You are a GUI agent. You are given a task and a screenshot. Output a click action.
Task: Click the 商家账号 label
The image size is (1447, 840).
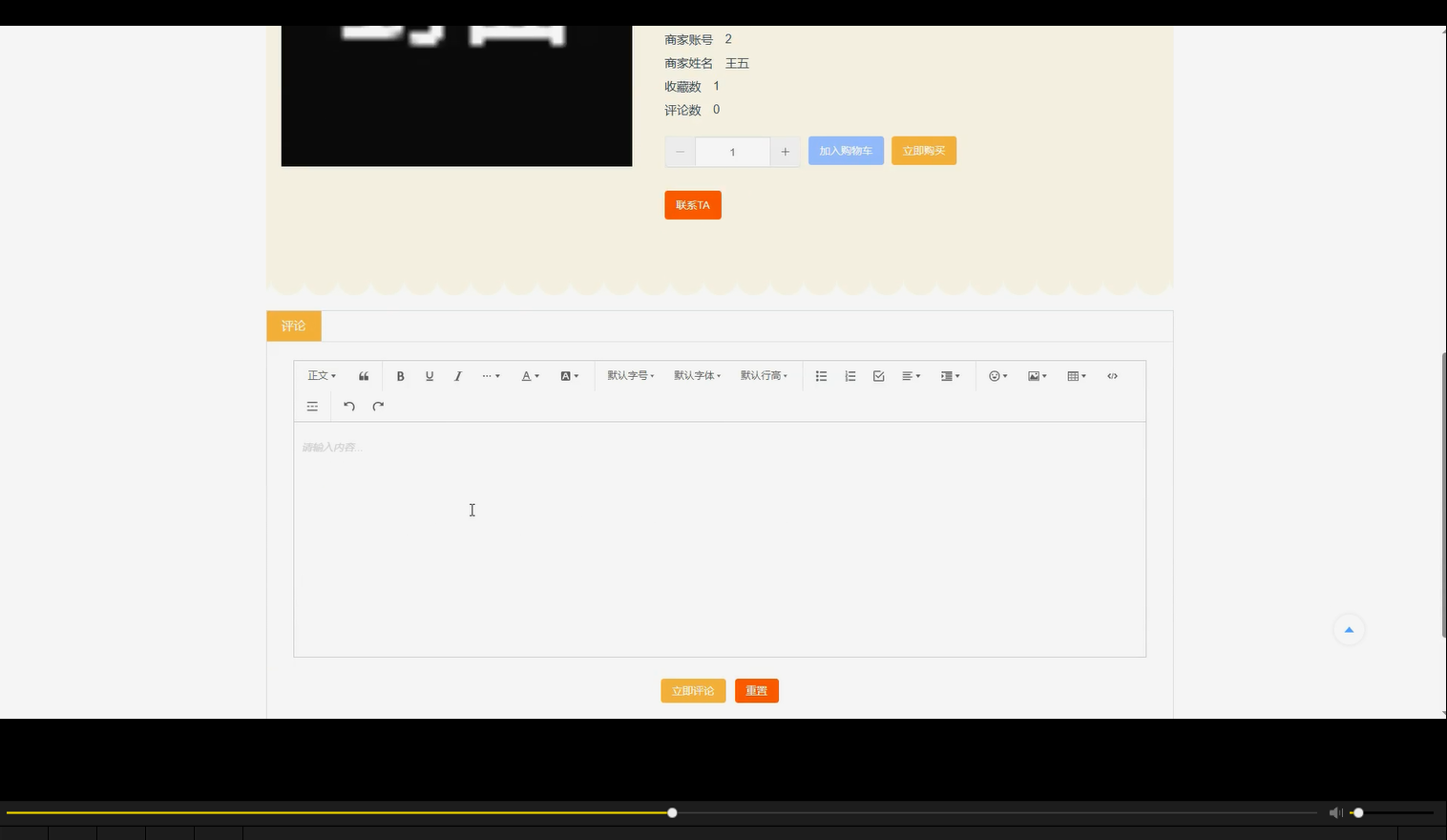click(x=688, y=40)
